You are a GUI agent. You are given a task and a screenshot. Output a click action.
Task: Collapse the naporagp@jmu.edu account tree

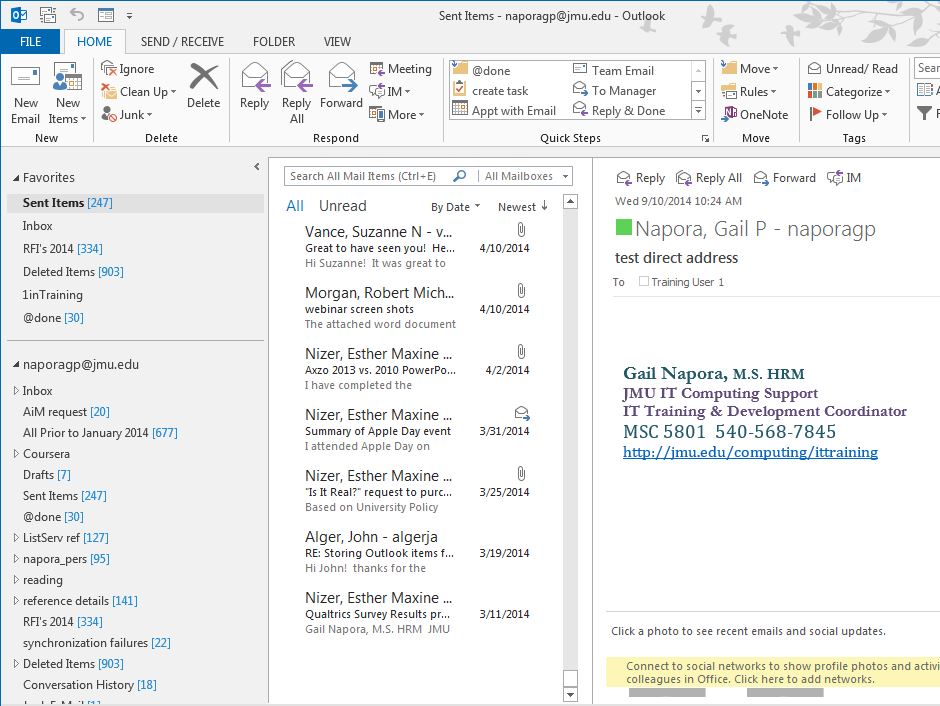[x=16, y=364]
